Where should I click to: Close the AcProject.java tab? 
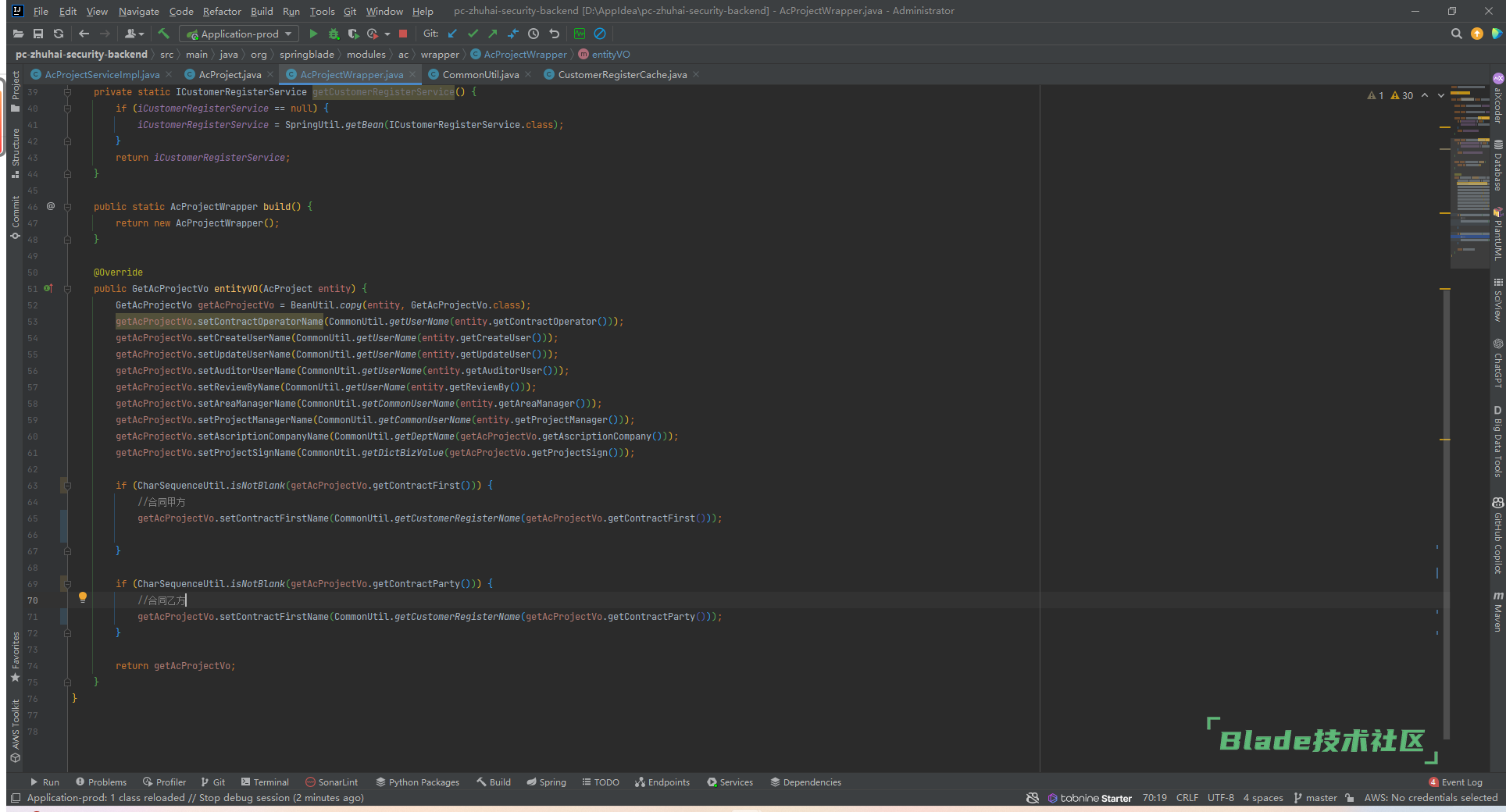tap(270, 74)
